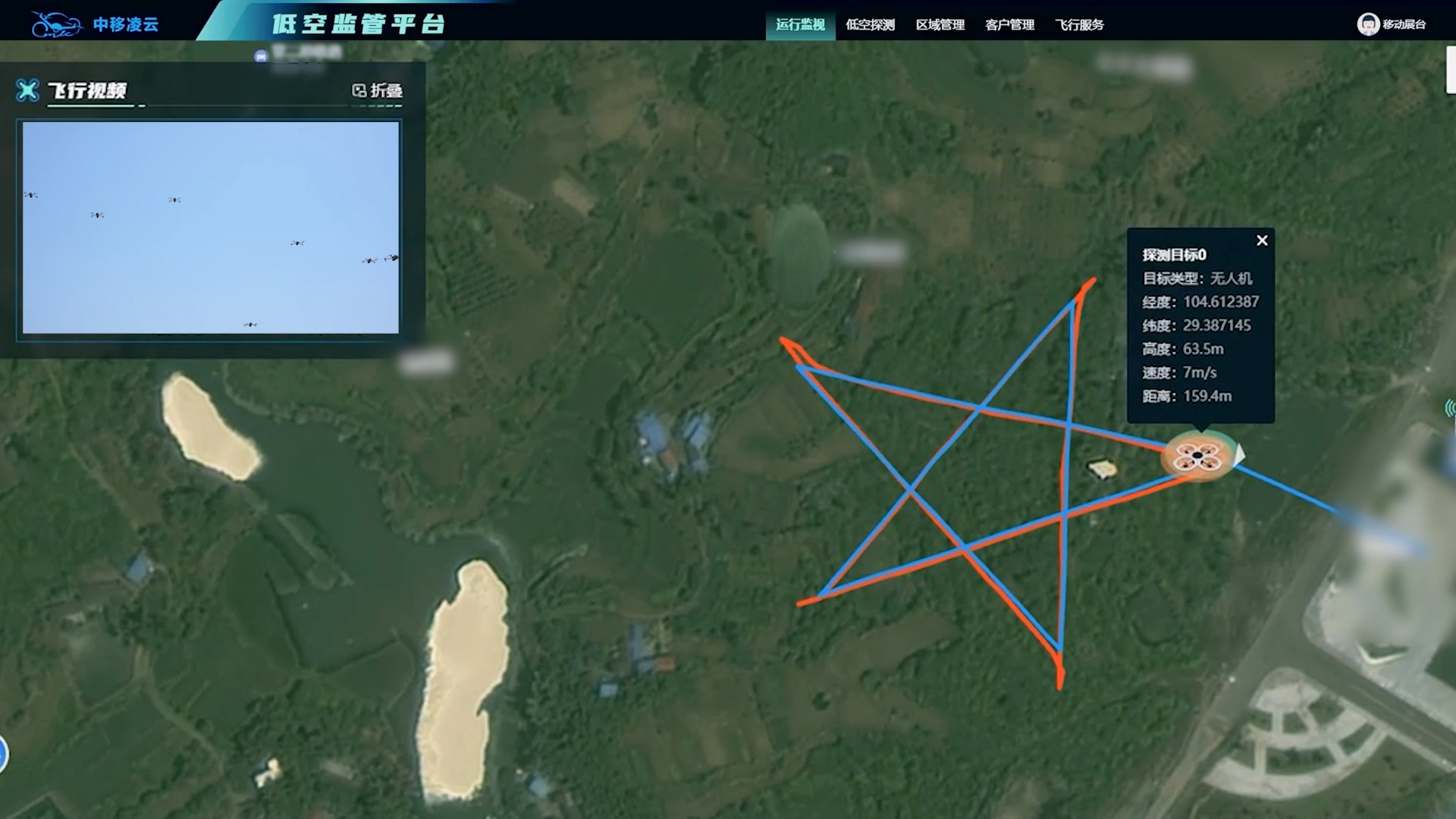Screen dimensions: 1456x819
Task: Click the signal wave icon at right edge
Action: coord(1450,409)
